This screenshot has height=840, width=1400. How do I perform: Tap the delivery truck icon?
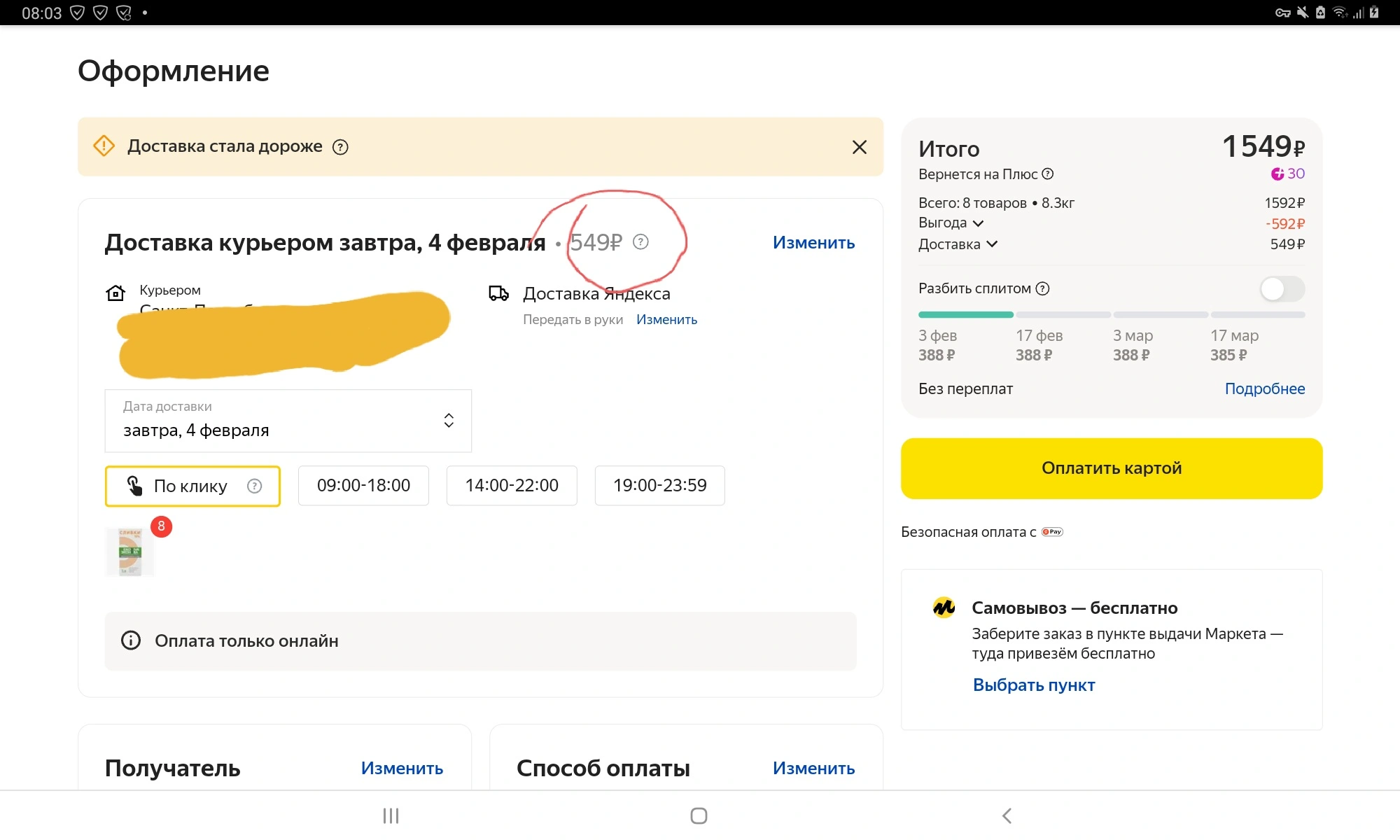pos(498,293)
